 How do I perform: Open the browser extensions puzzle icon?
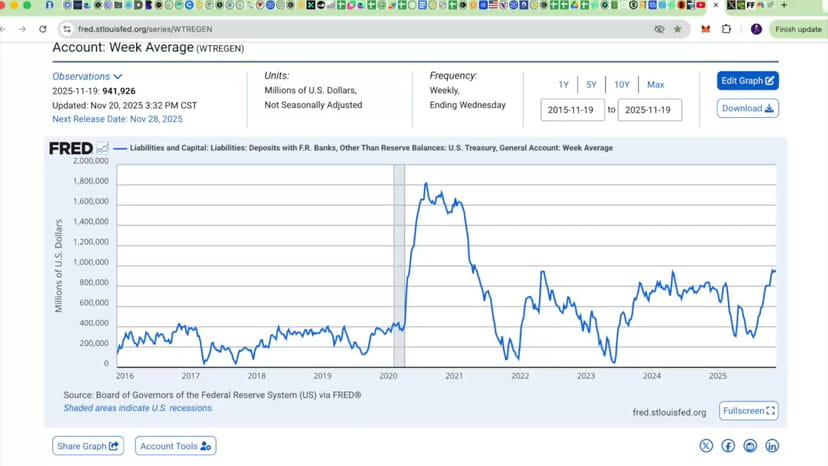(727, 29)
